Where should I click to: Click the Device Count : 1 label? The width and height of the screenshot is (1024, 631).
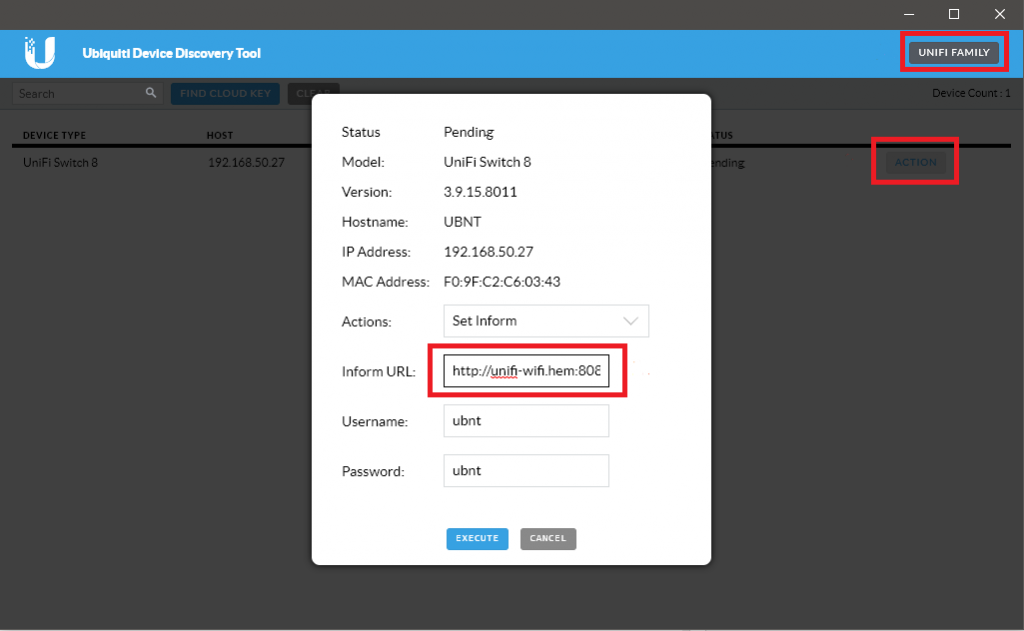pyautogui.click(x=971, y=93)
